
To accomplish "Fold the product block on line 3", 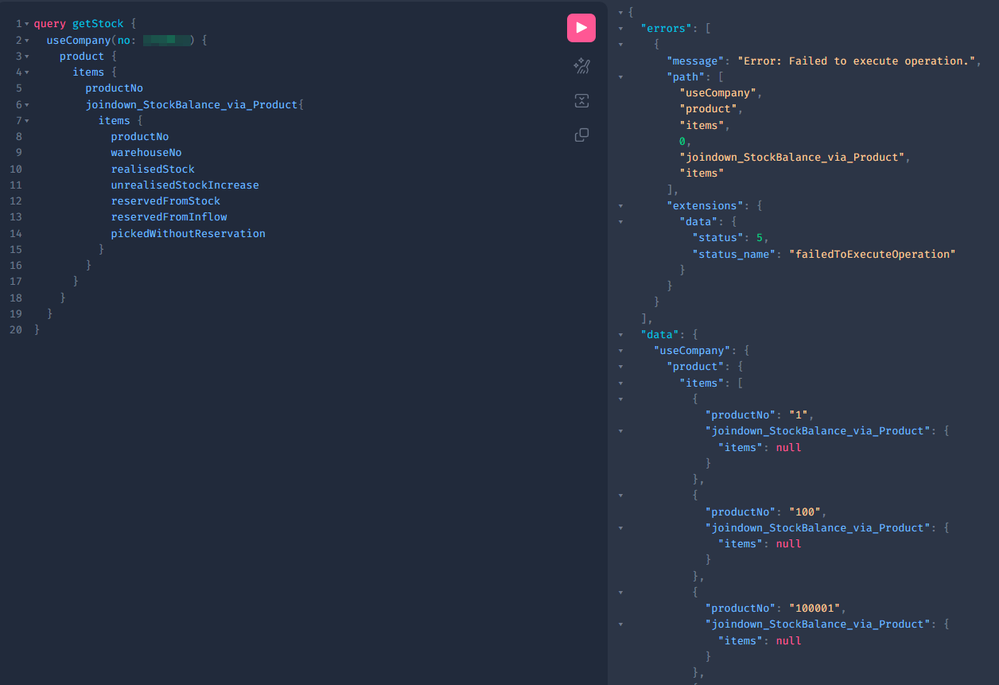I will [x=27, y=57].
